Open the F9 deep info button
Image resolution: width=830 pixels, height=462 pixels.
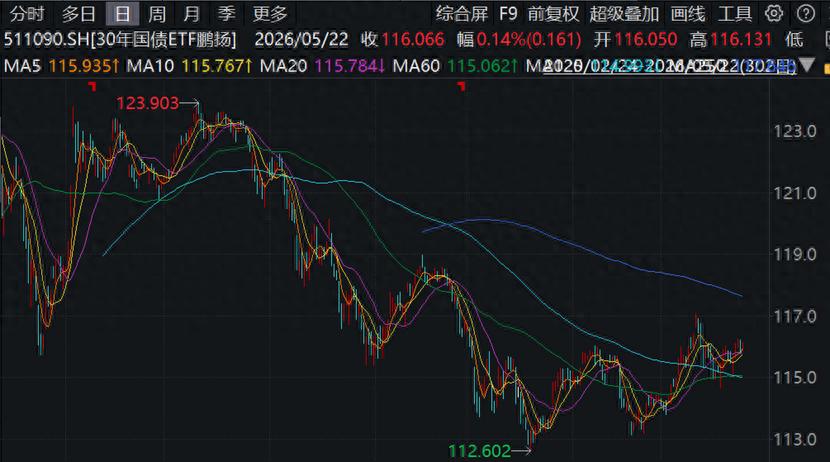pos(508,14)
